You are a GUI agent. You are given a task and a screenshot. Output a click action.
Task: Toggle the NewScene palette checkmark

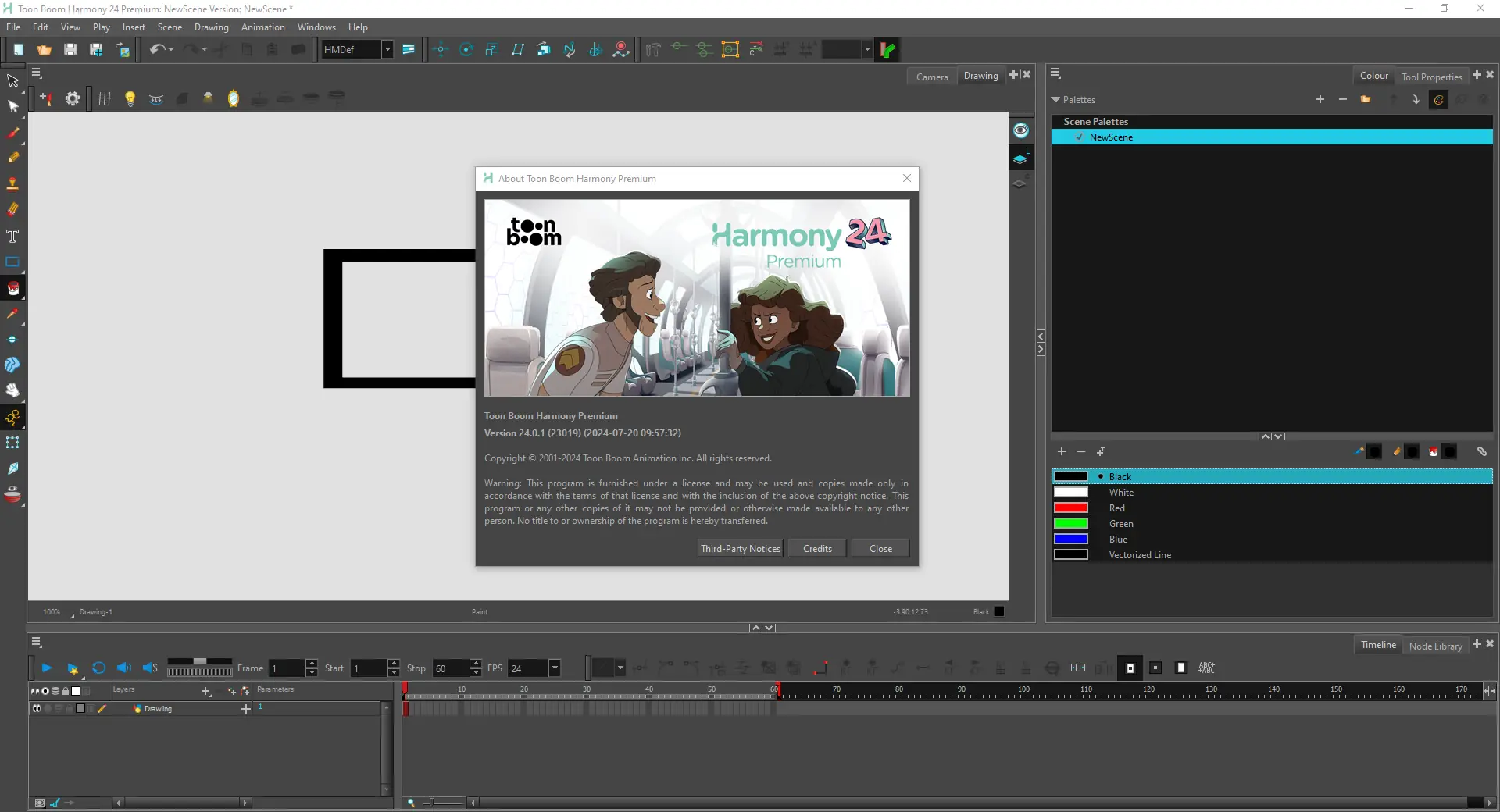coord(1080,137)
